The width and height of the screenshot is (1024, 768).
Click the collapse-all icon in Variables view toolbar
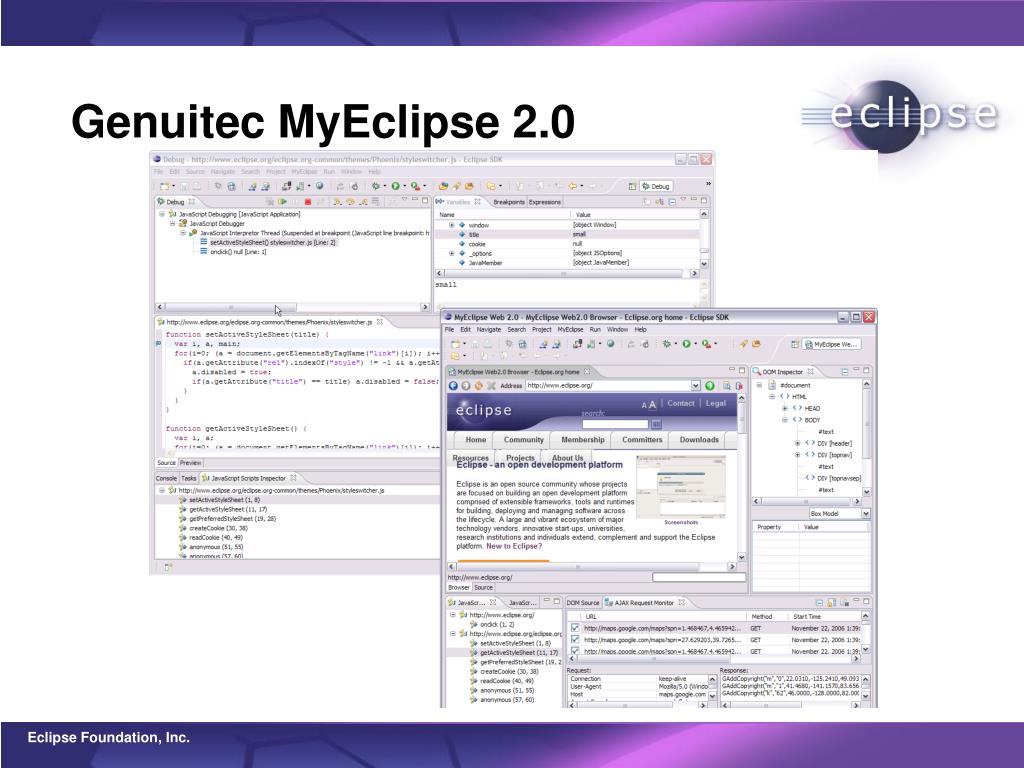pos(672,202)
